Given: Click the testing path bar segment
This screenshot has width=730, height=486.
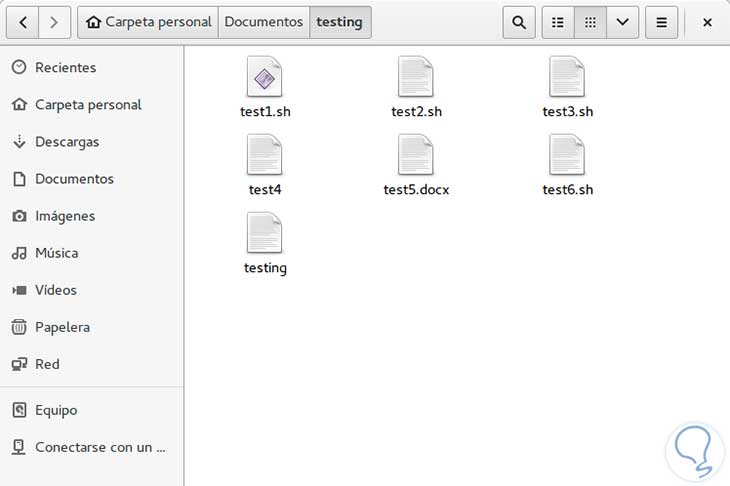Looking at the screenshot, I should [340, 22].
